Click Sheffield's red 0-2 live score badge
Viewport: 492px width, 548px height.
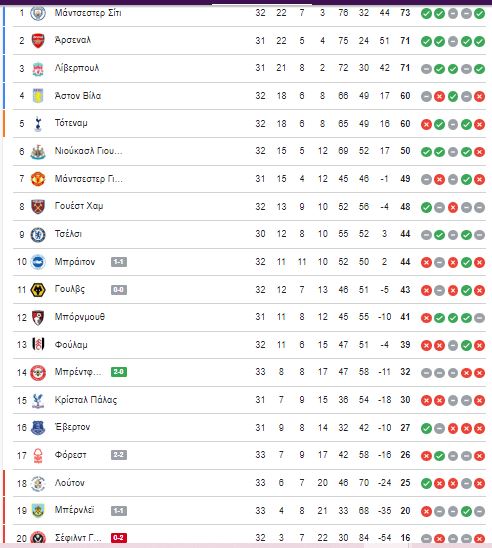point(119,538)
